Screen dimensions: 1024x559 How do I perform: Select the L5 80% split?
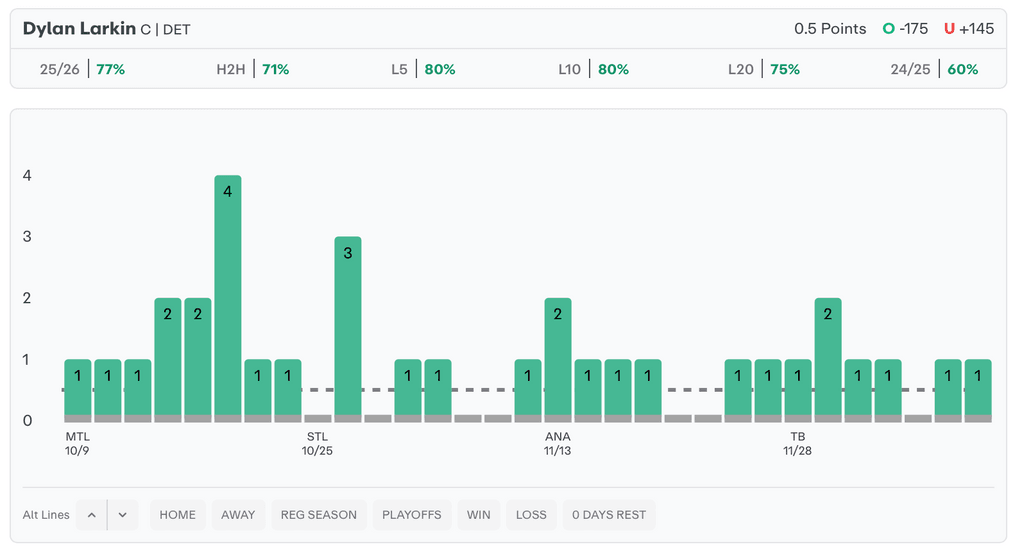(x=423, y=69)
